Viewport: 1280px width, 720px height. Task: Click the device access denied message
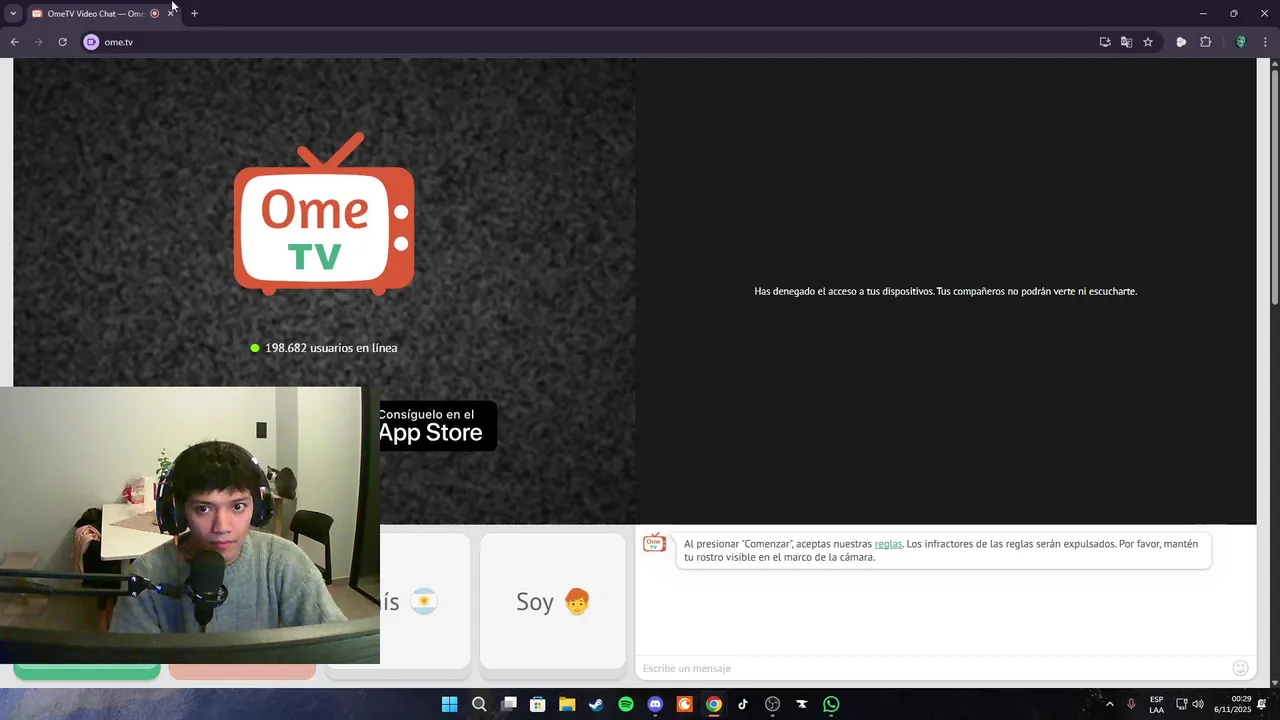tap(945, 291)
